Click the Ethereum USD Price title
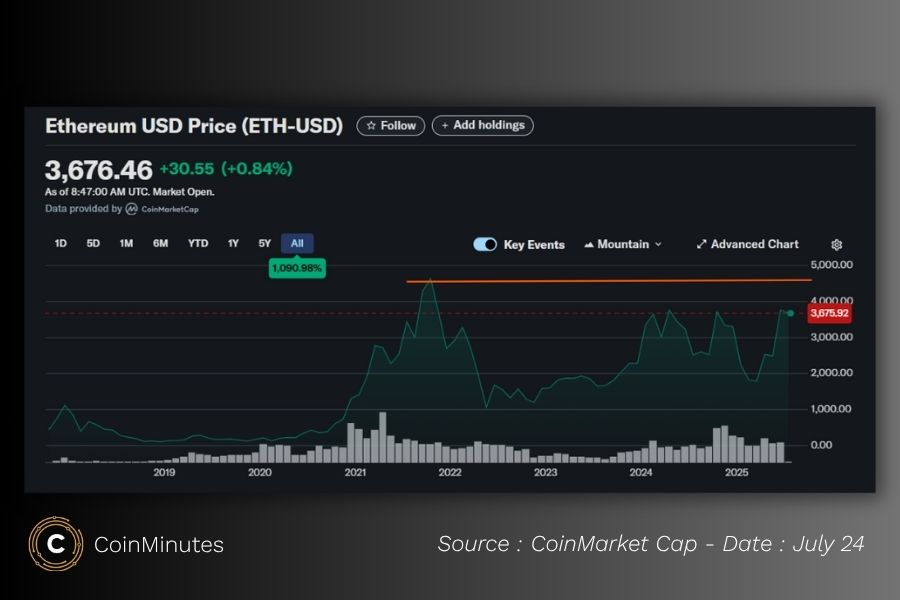900x600 pixels. (x=194, y=126)
